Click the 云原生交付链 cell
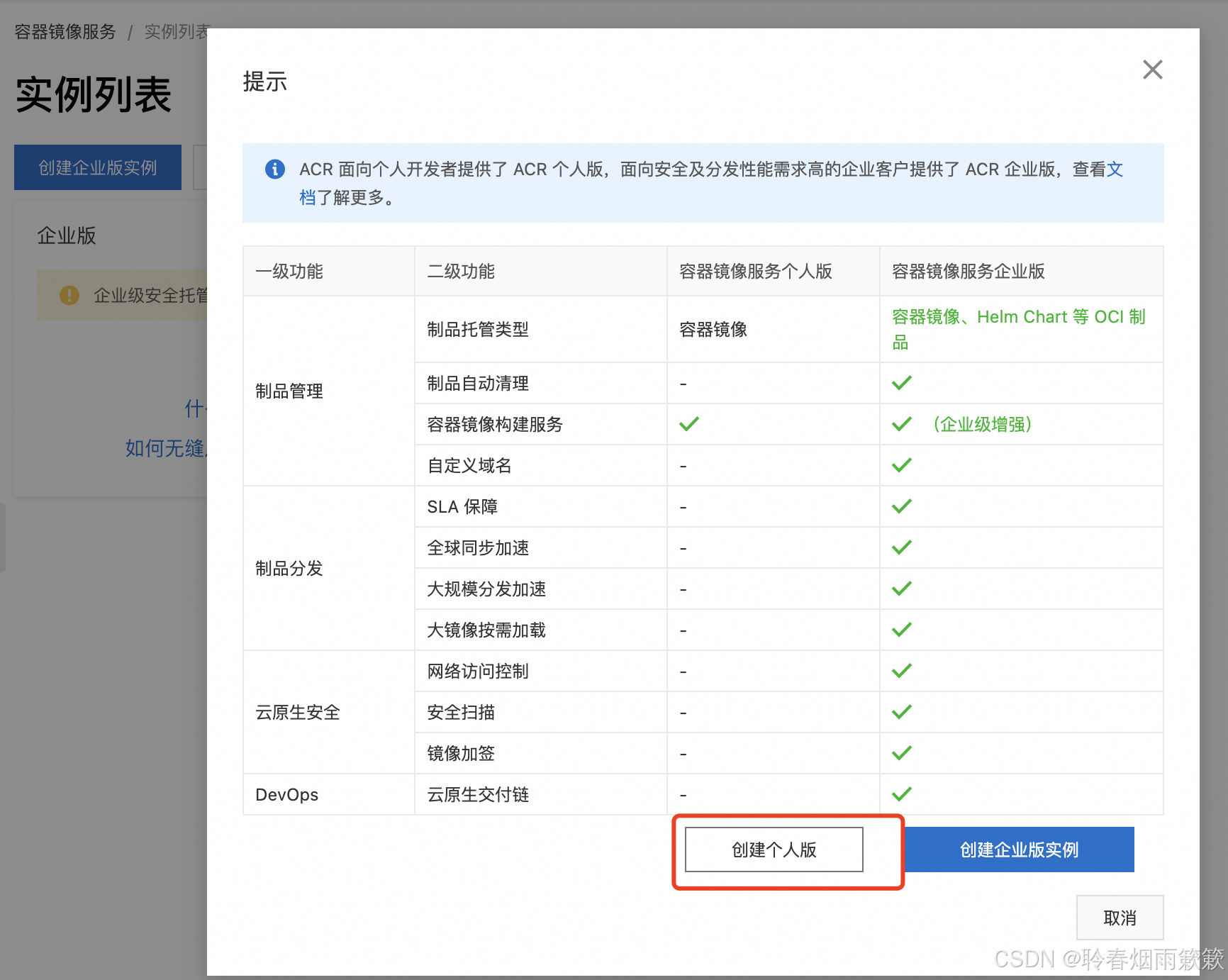Viewport: 1228px width, 980px height. point(540,794)
